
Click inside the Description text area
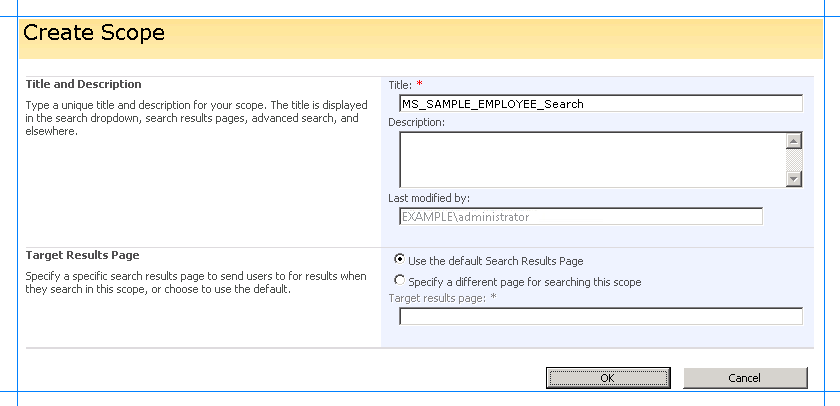point(593,160)
